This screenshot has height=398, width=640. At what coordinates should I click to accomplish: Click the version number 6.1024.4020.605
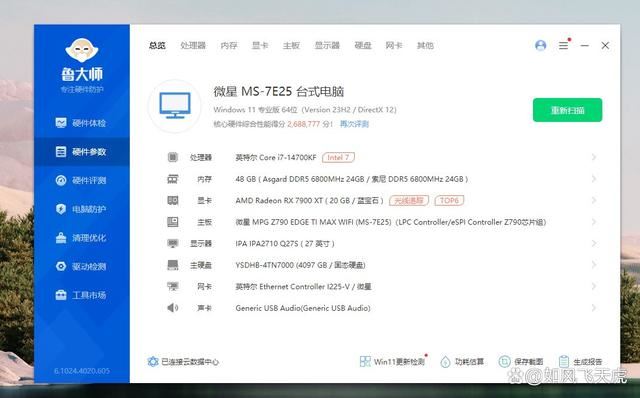(x=82, y=371)
